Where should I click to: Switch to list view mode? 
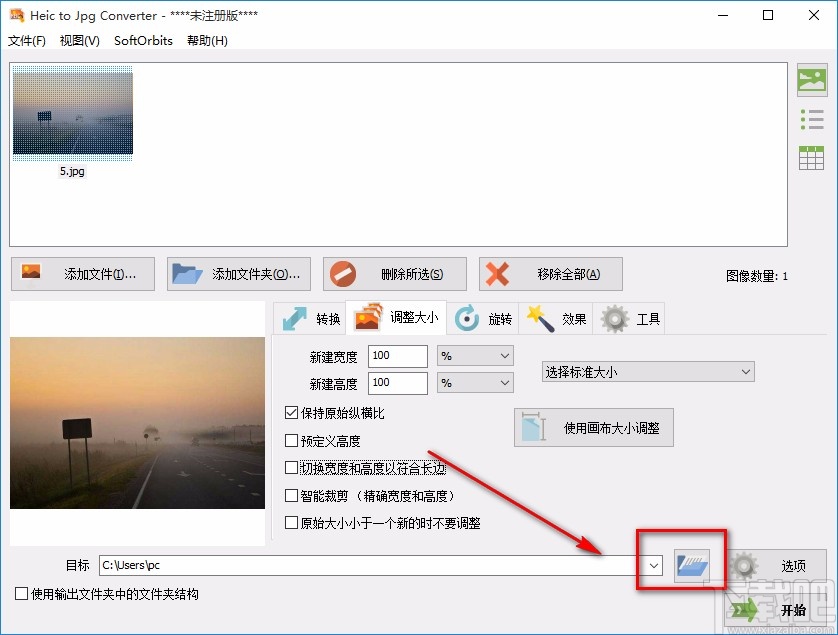(812, 118)
